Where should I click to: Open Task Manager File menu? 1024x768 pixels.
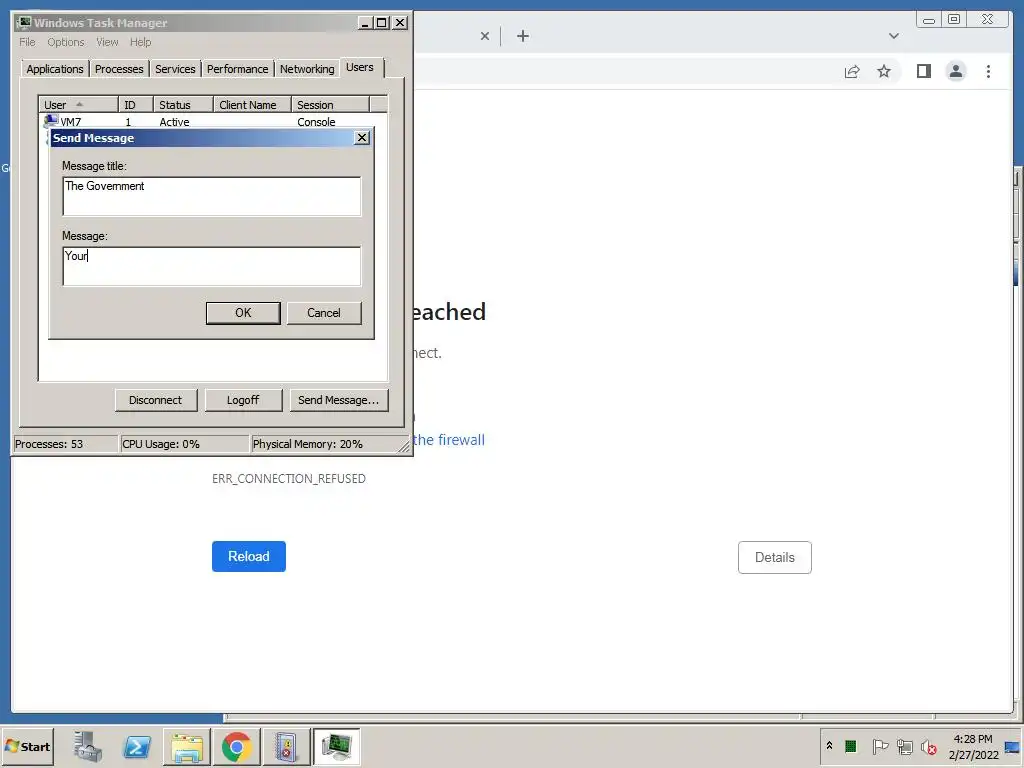coord(27,42)
